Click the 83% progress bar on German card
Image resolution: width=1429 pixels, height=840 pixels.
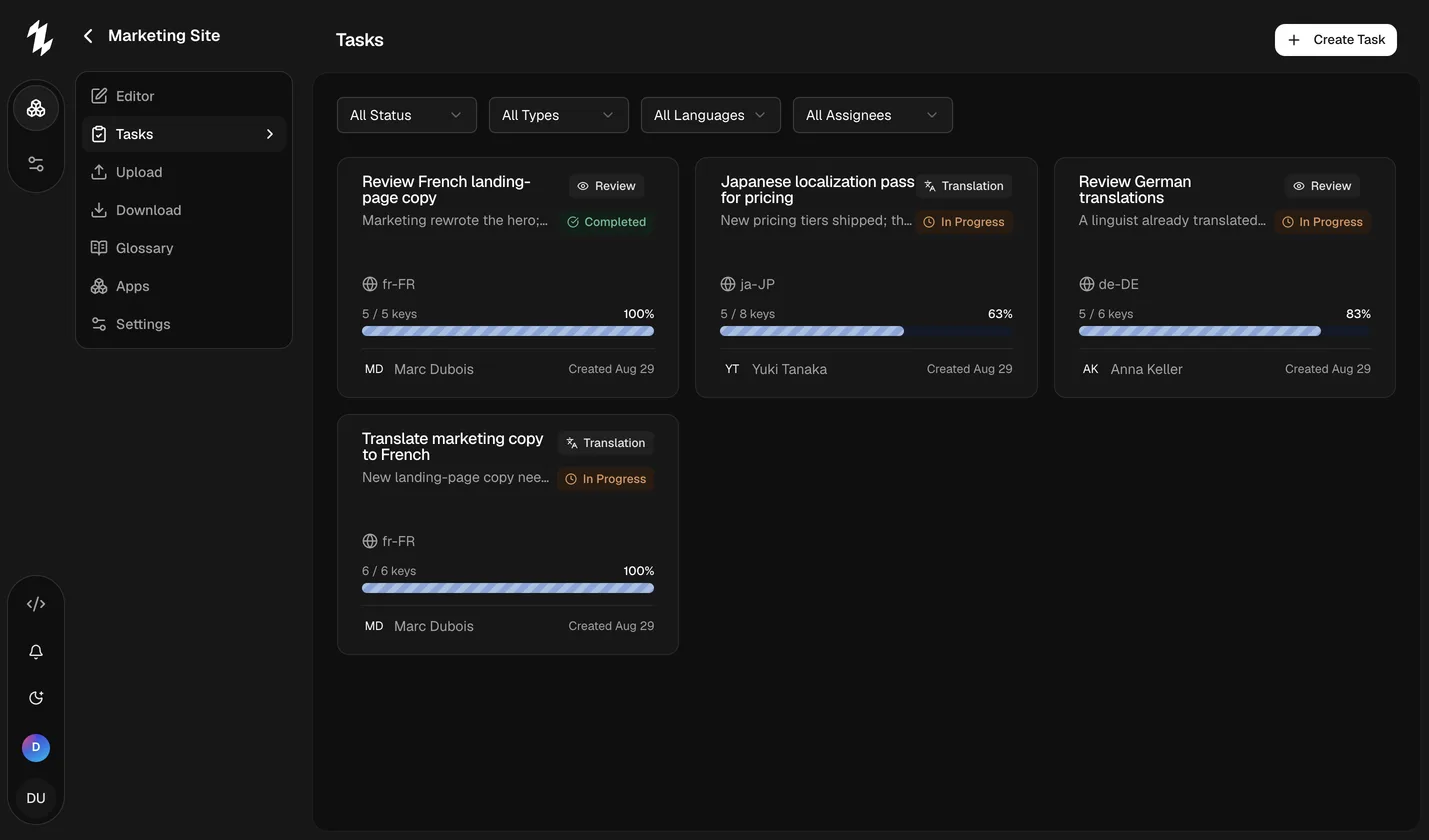pos(1225,331)
